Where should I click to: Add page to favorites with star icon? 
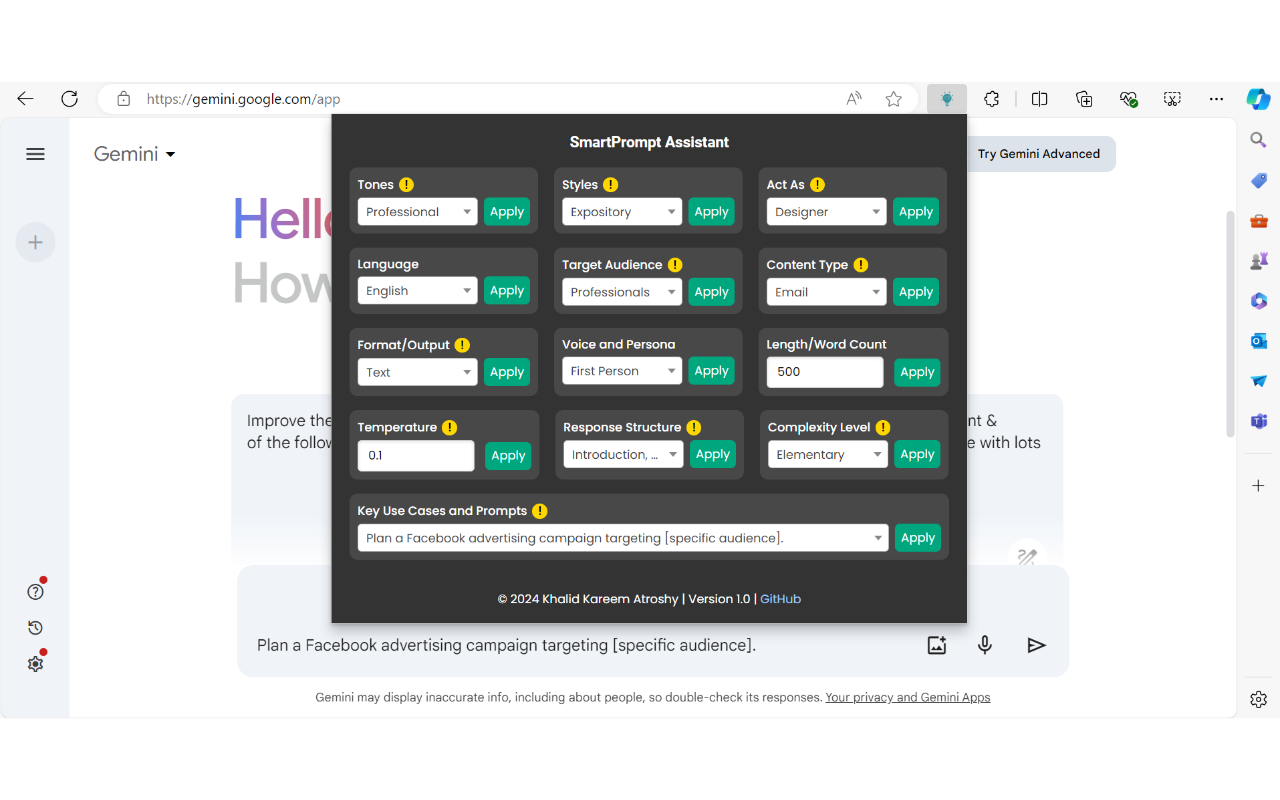(894, 99)
